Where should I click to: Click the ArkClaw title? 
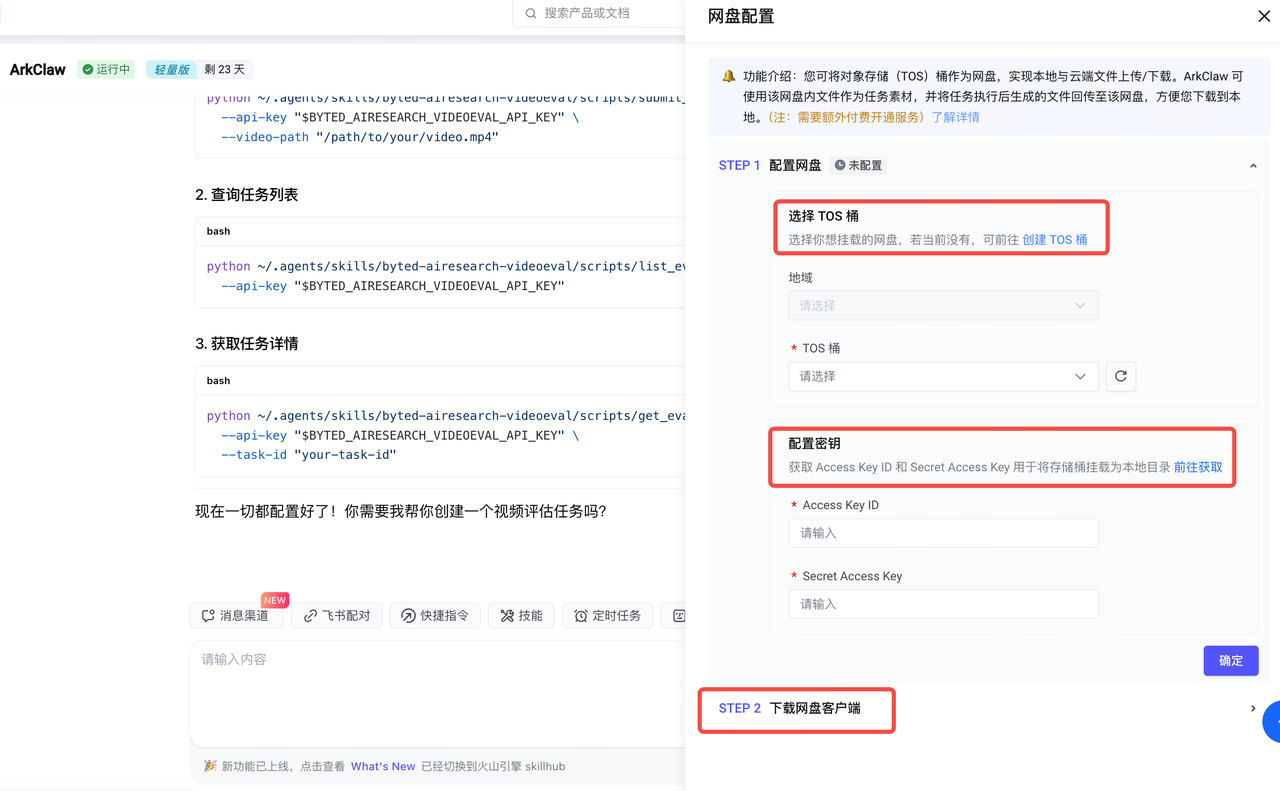pyautogui.click(x=38, y=70)
